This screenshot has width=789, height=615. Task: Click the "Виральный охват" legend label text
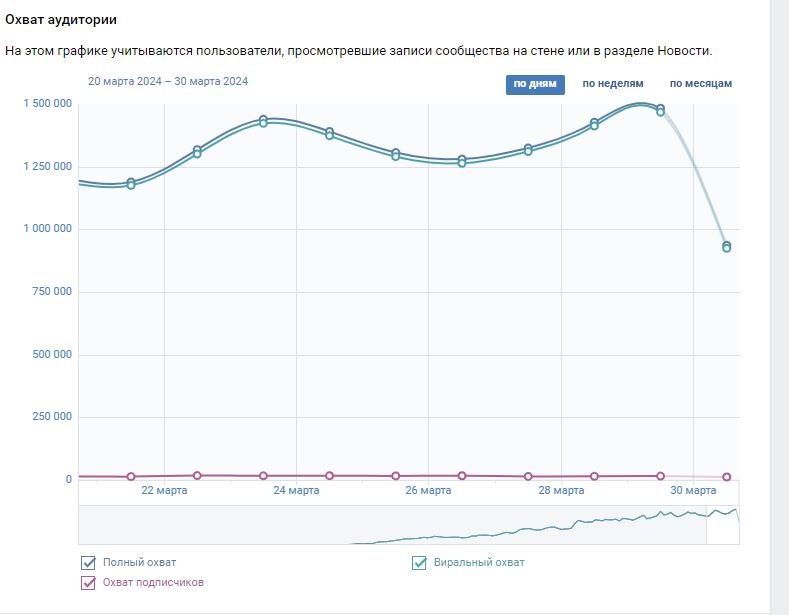pos(479,563)
